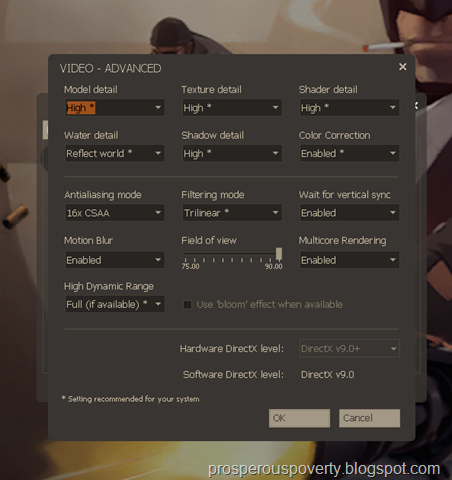This screenshot has height=480, width=452.
Task: Open the Texture detail dropdown
Action: coord(232,108)
